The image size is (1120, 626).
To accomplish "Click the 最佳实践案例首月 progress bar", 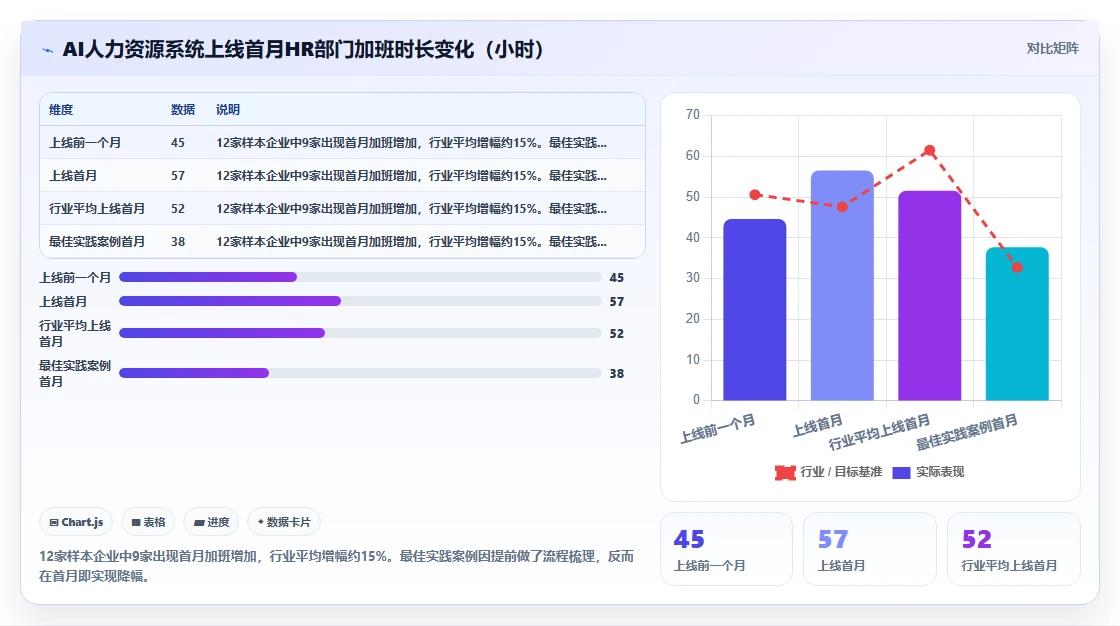I will (x=360, y=373).
